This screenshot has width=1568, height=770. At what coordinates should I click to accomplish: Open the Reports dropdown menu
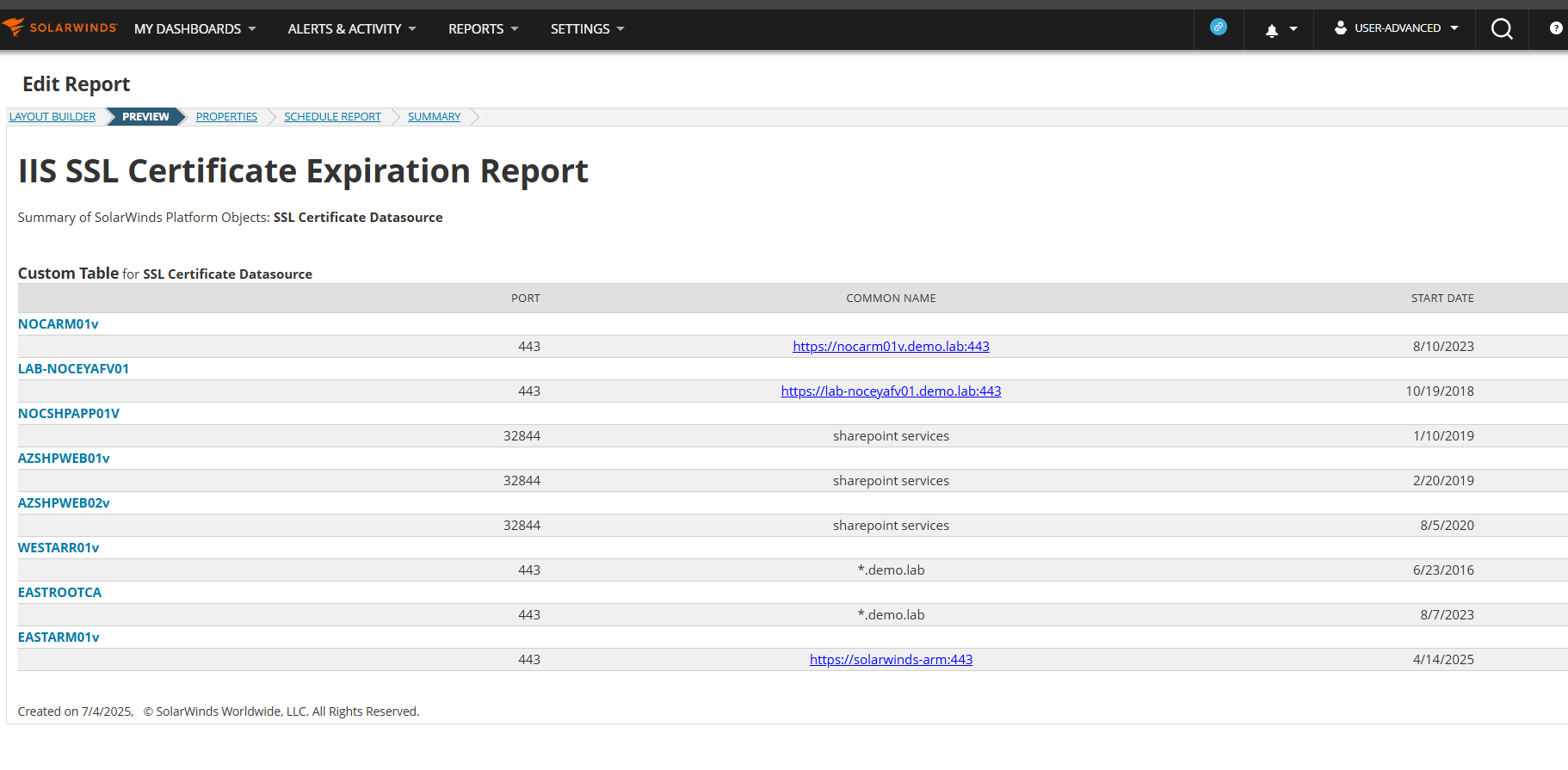[x=484, y=29]
